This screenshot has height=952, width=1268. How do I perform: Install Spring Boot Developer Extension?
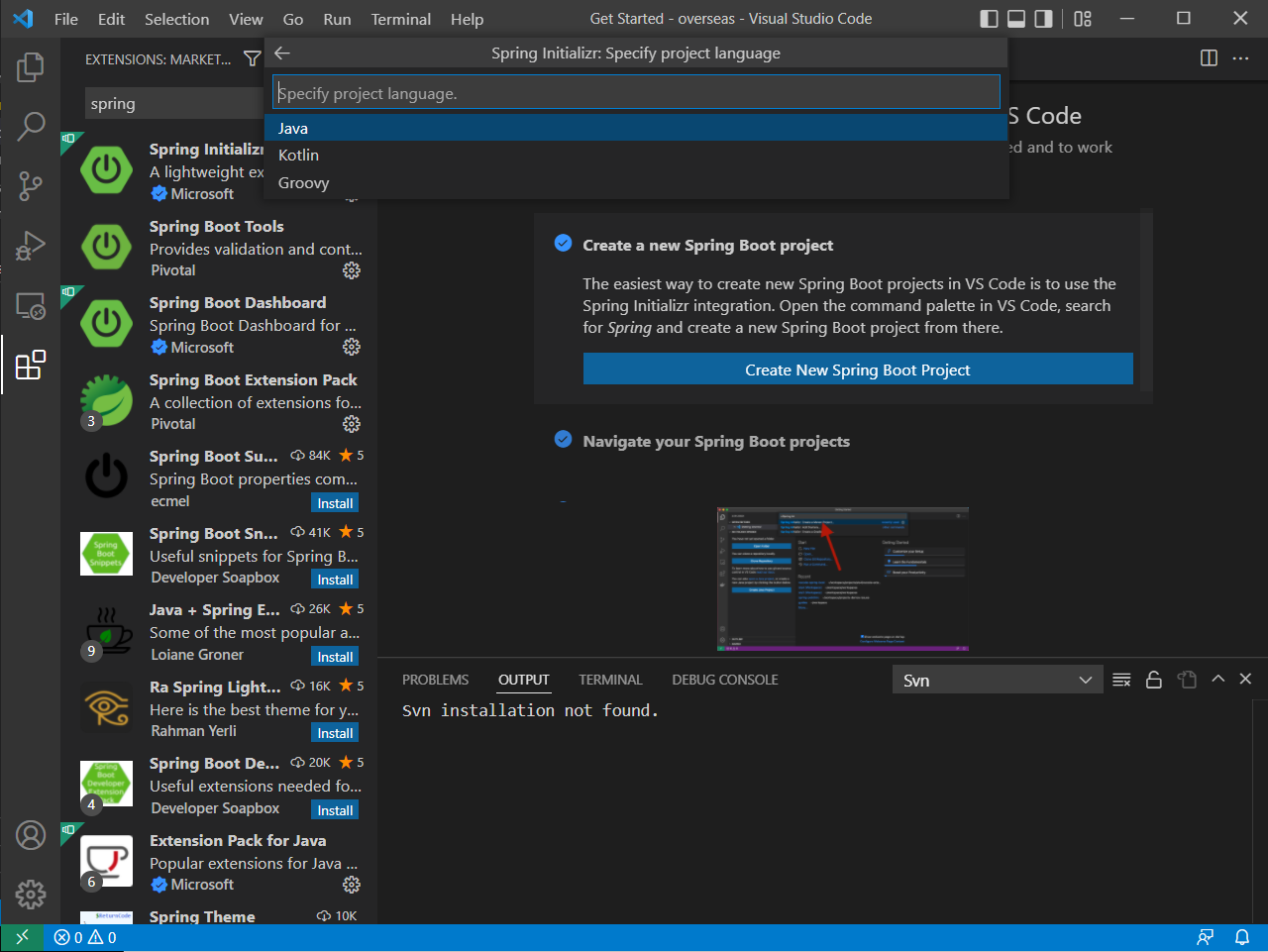335,810
